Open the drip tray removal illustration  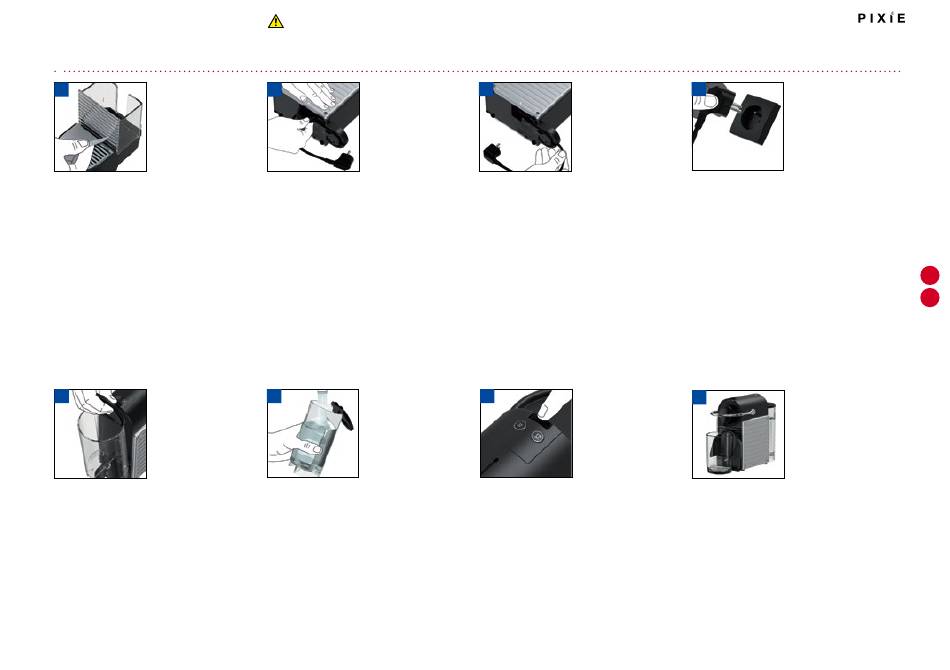coord(101,127)
